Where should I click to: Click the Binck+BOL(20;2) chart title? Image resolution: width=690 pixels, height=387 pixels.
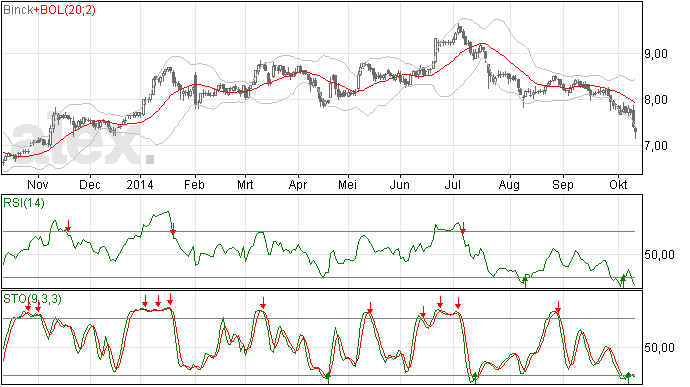click(x=49, y=10)
